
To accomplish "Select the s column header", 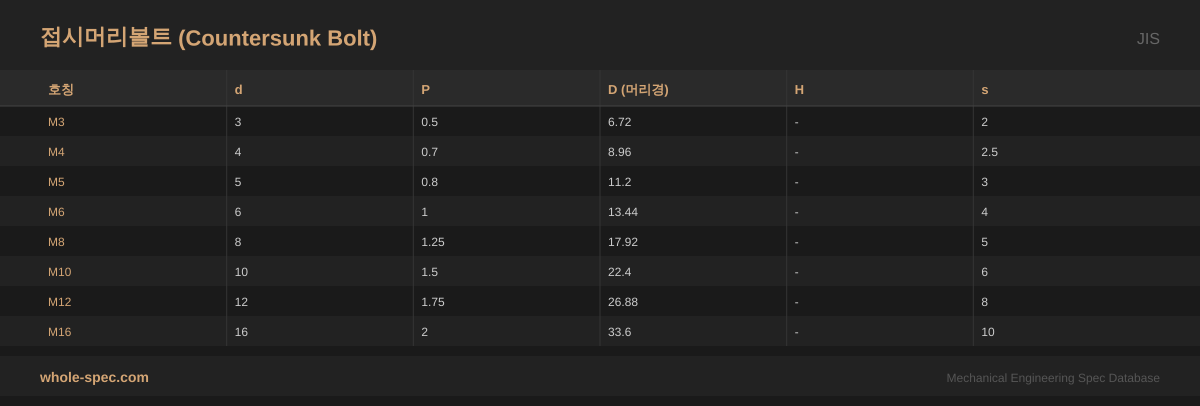I will point(984,89).
